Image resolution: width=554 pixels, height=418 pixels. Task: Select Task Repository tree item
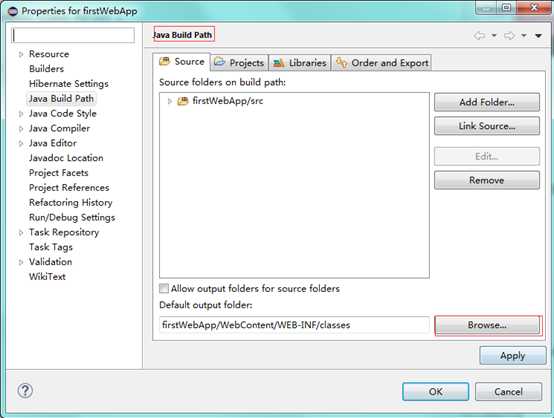pyautogui.click(x=64, y=232)
